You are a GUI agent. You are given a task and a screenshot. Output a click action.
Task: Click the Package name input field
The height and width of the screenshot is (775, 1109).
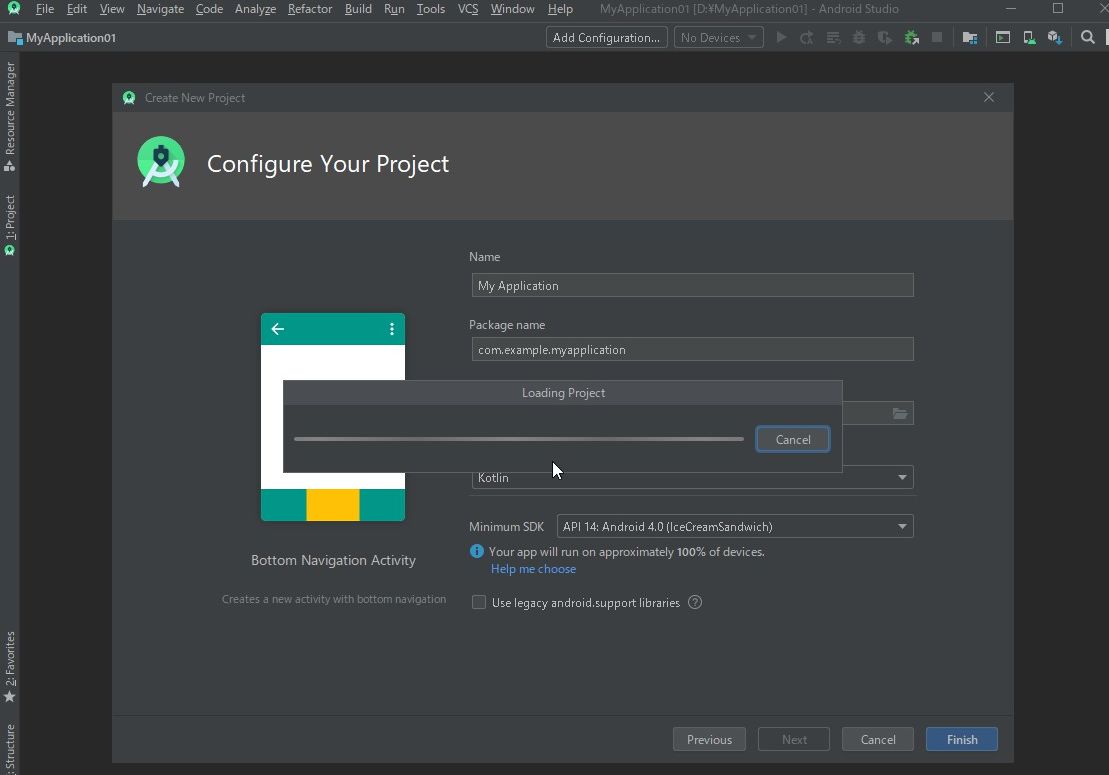(x=692, y=349)
